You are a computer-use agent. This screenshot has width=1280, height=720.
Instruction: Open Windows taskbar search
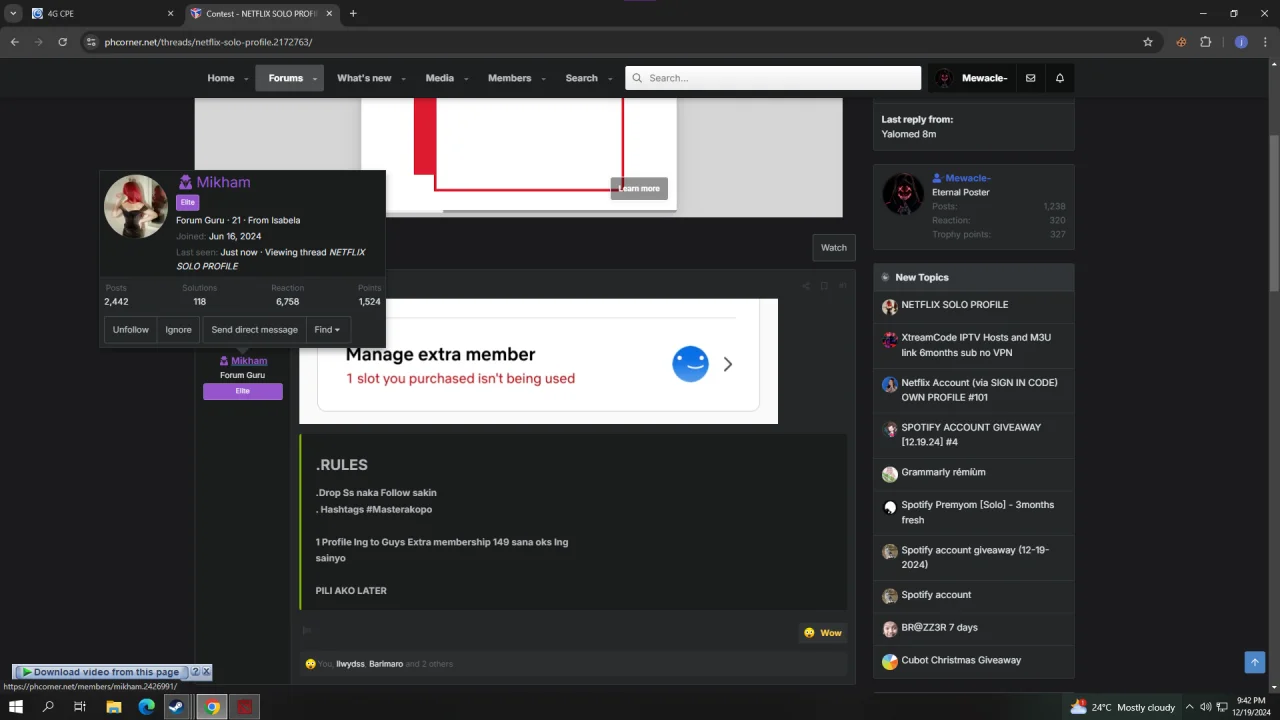point(48,707)
